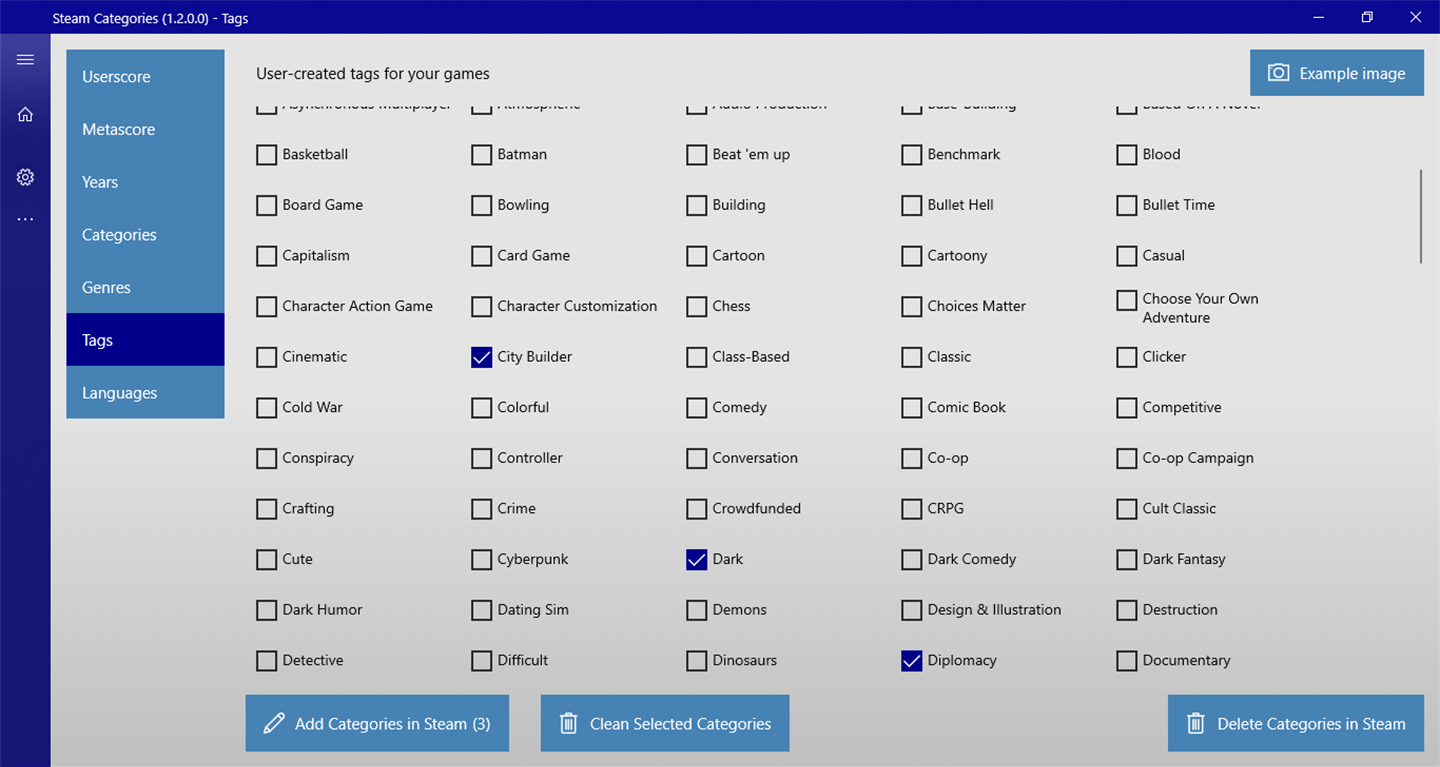
Task: Uncheck the Dark tag checkbox
Action: (697, 560)
